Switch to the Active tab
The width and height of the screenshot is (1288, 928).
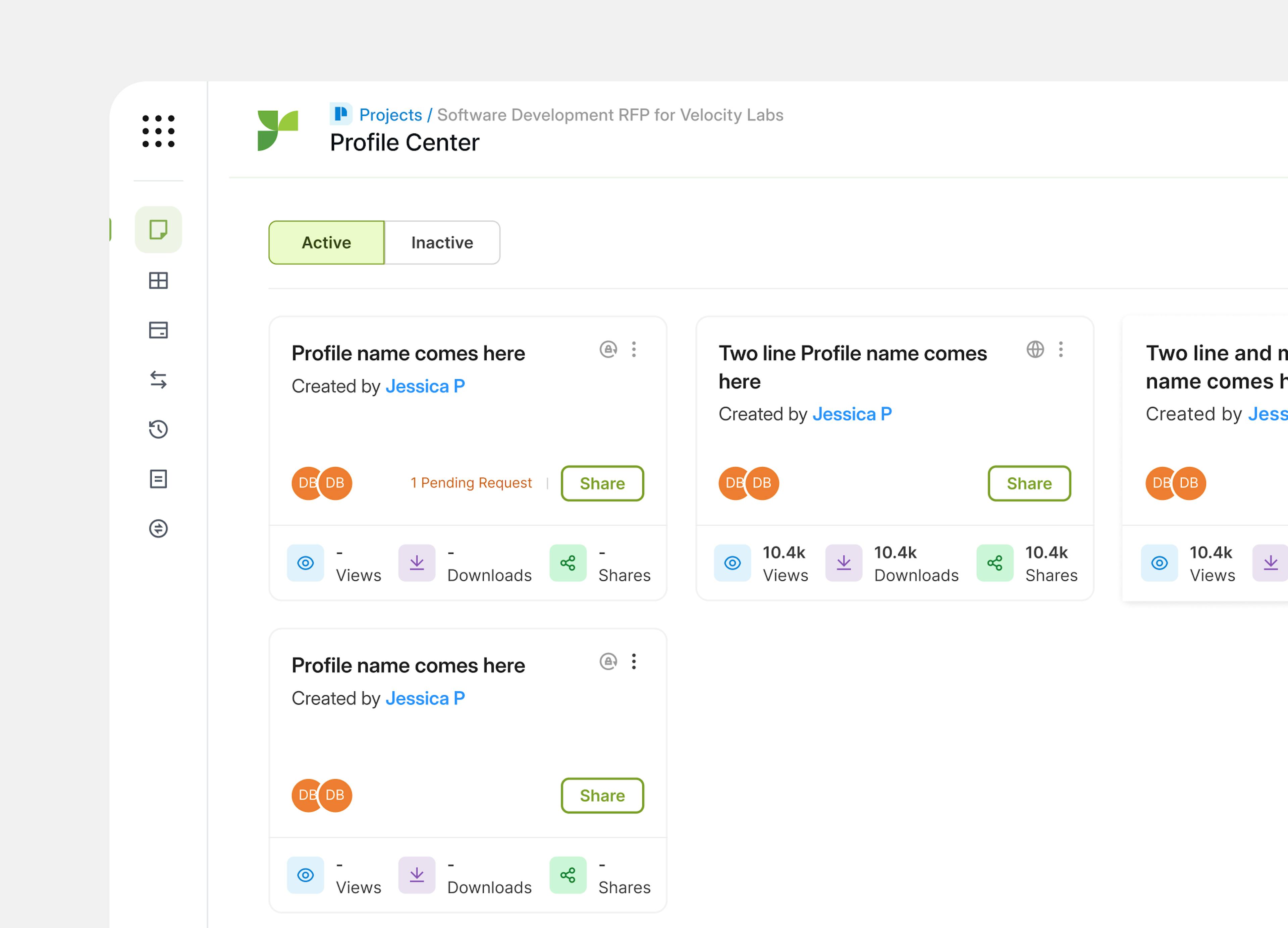click(x=327, y=242)
